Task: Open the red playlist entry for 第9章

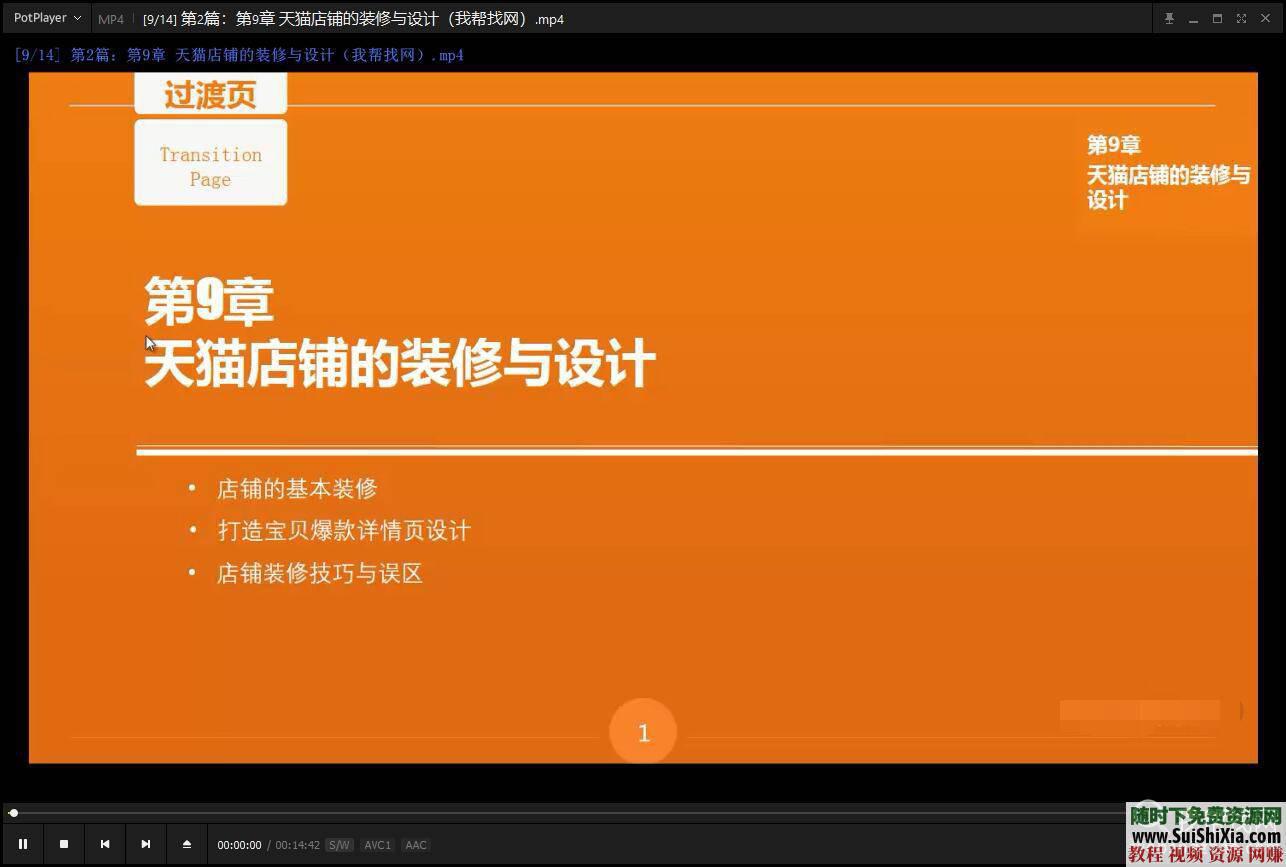Action: tap(239, 55)
